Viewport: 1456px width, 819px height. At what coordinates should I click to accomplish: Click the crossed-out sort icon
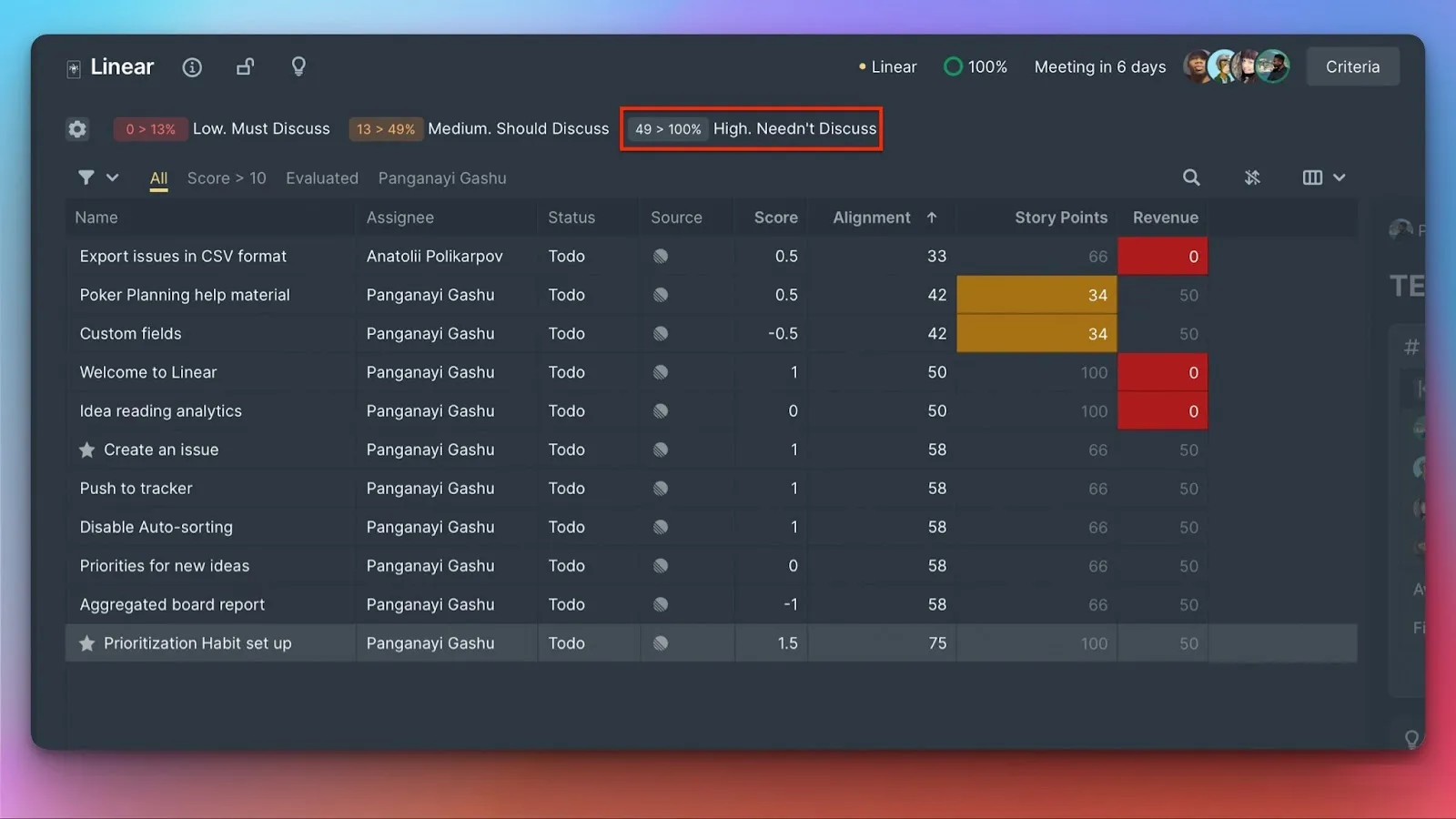coord(1252,177)
